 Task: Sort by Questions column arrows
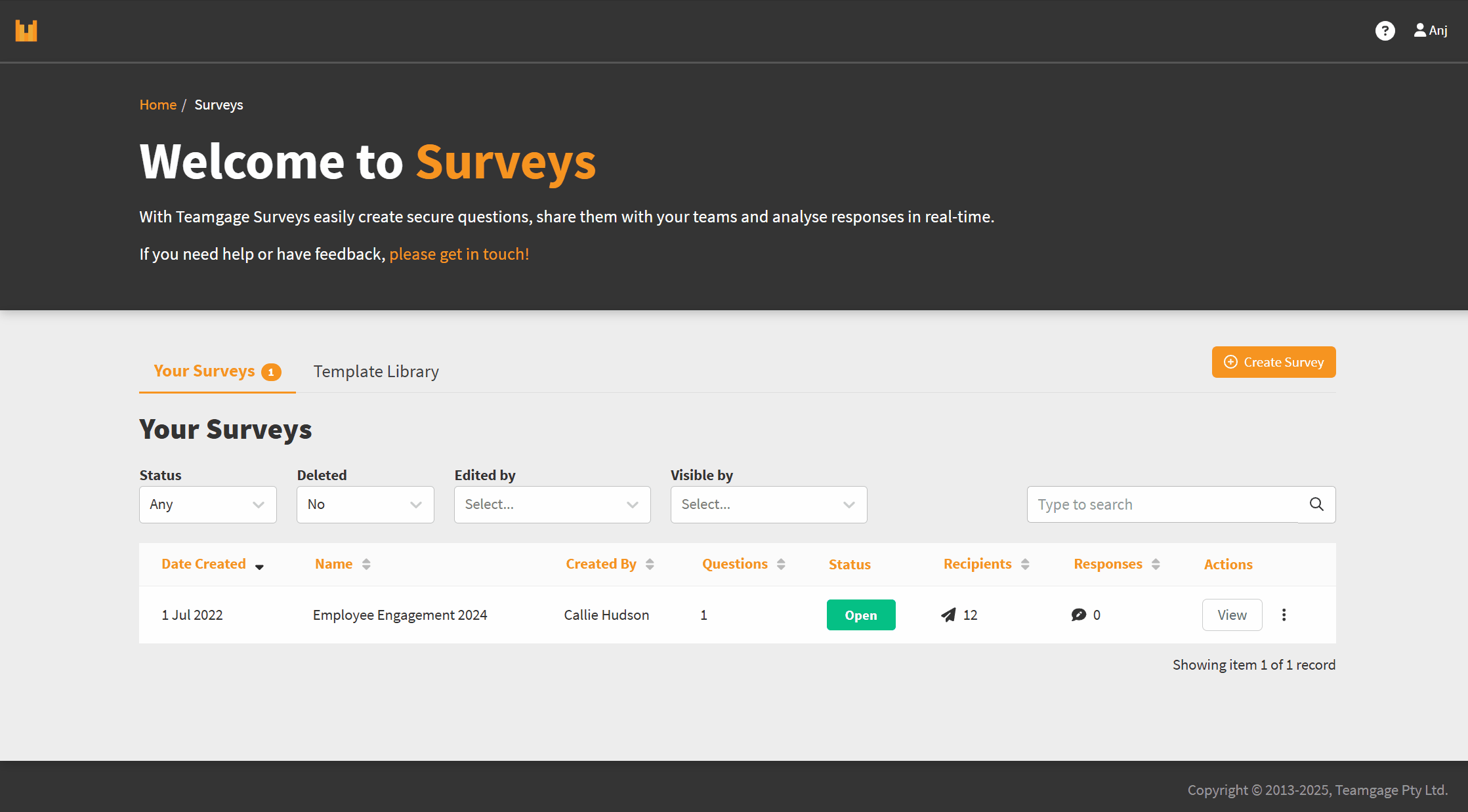(781, 564)
